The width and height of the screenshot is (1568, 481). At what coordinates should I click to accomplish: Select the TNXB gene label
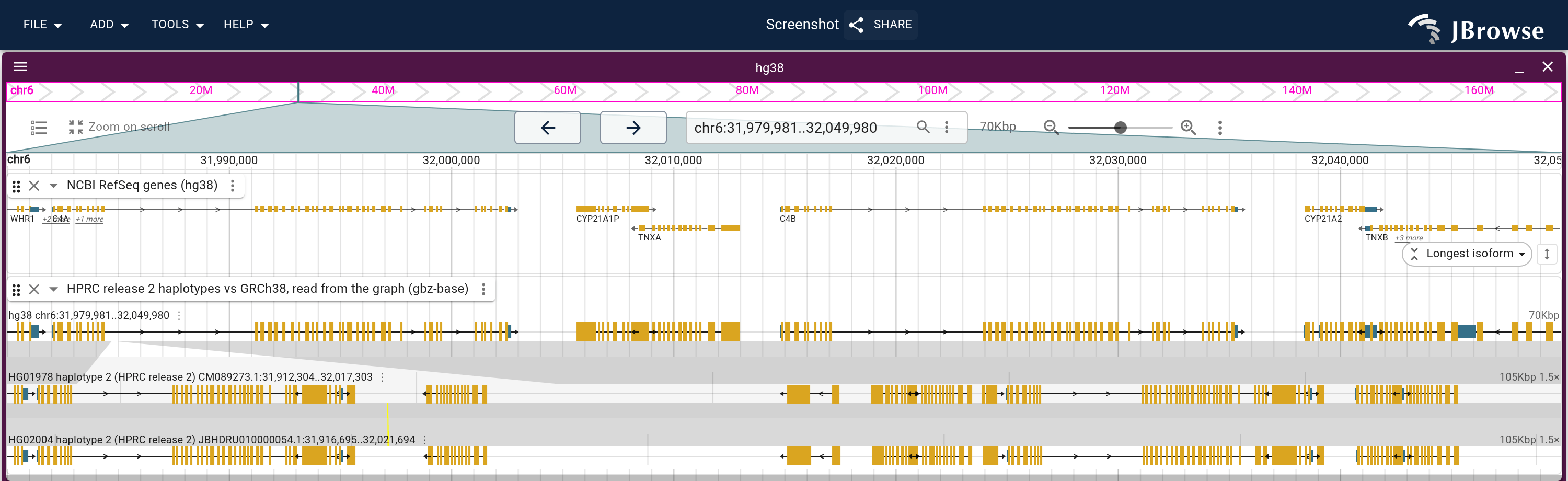(1376, 237)
